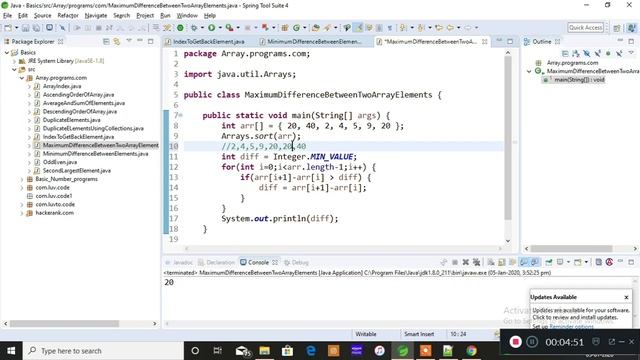The image size is (640, 360).
Task: Click Pin Console icon
Action: click(549, 262)
